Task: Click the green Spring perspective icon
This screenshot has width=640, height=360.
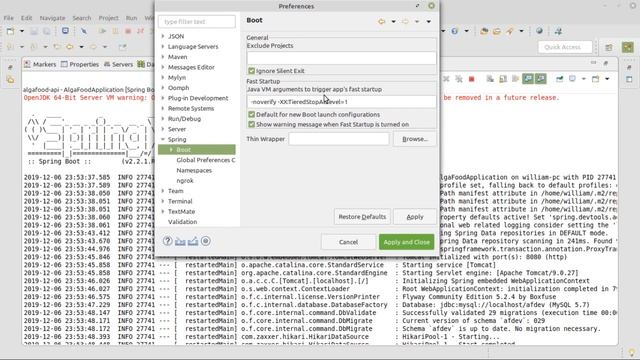Action: 628,47
